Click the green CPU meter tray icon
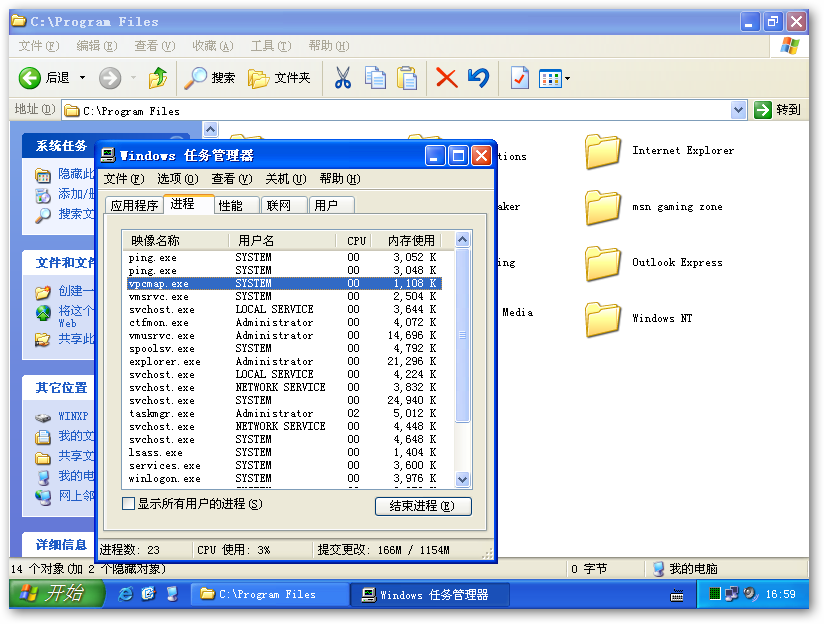 pyautogui.click(x=714, y=594)
